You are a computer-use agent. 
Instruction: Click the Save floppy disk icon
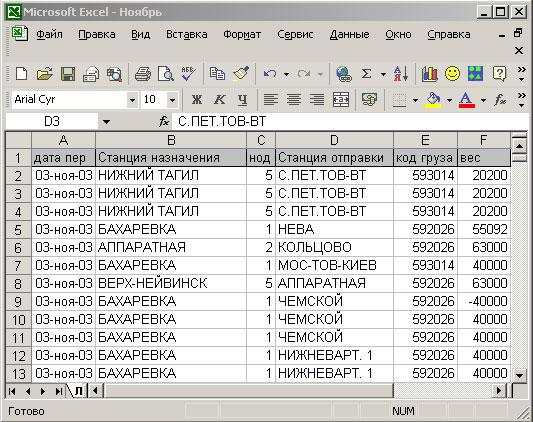68,74
